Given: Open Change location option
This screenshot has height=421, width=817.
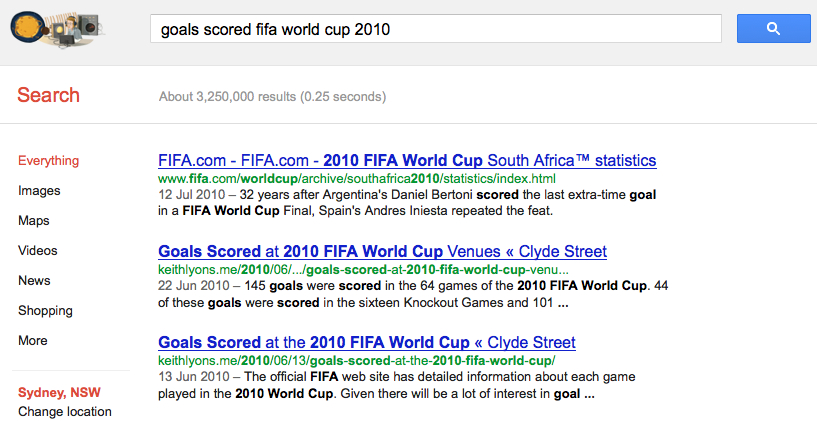Looking at the screenshot, I should (65, 412).
